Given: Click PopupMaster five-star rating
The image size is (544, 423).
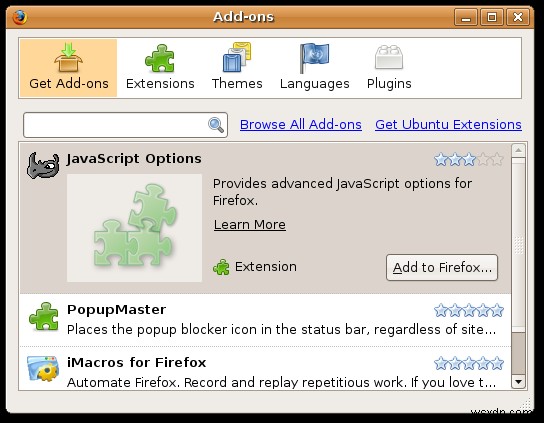Looking at the screenshot, I should [x=469, y=310].
